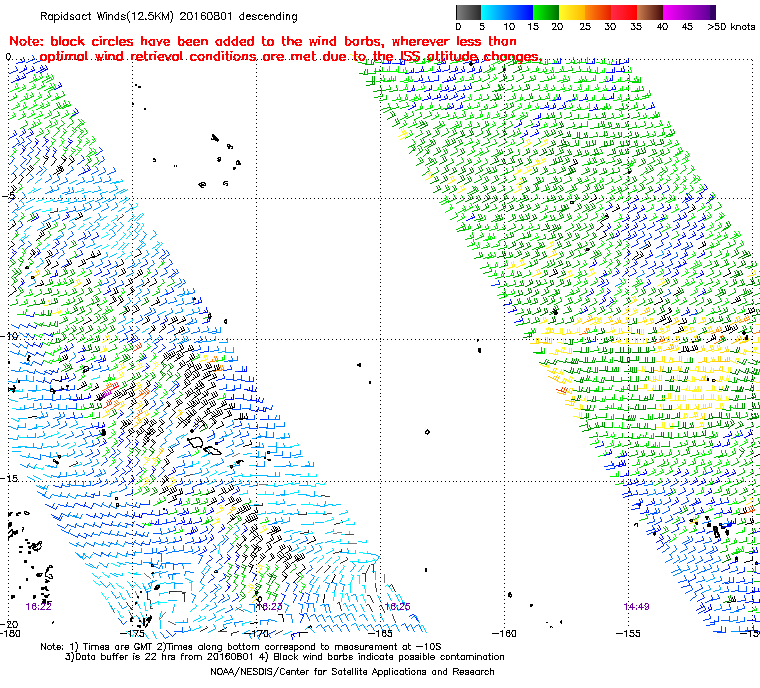The image size is (760, 688).
Task: Click the red line 'optimal wind retrieval conditions'
Action: tap(290, 57)
